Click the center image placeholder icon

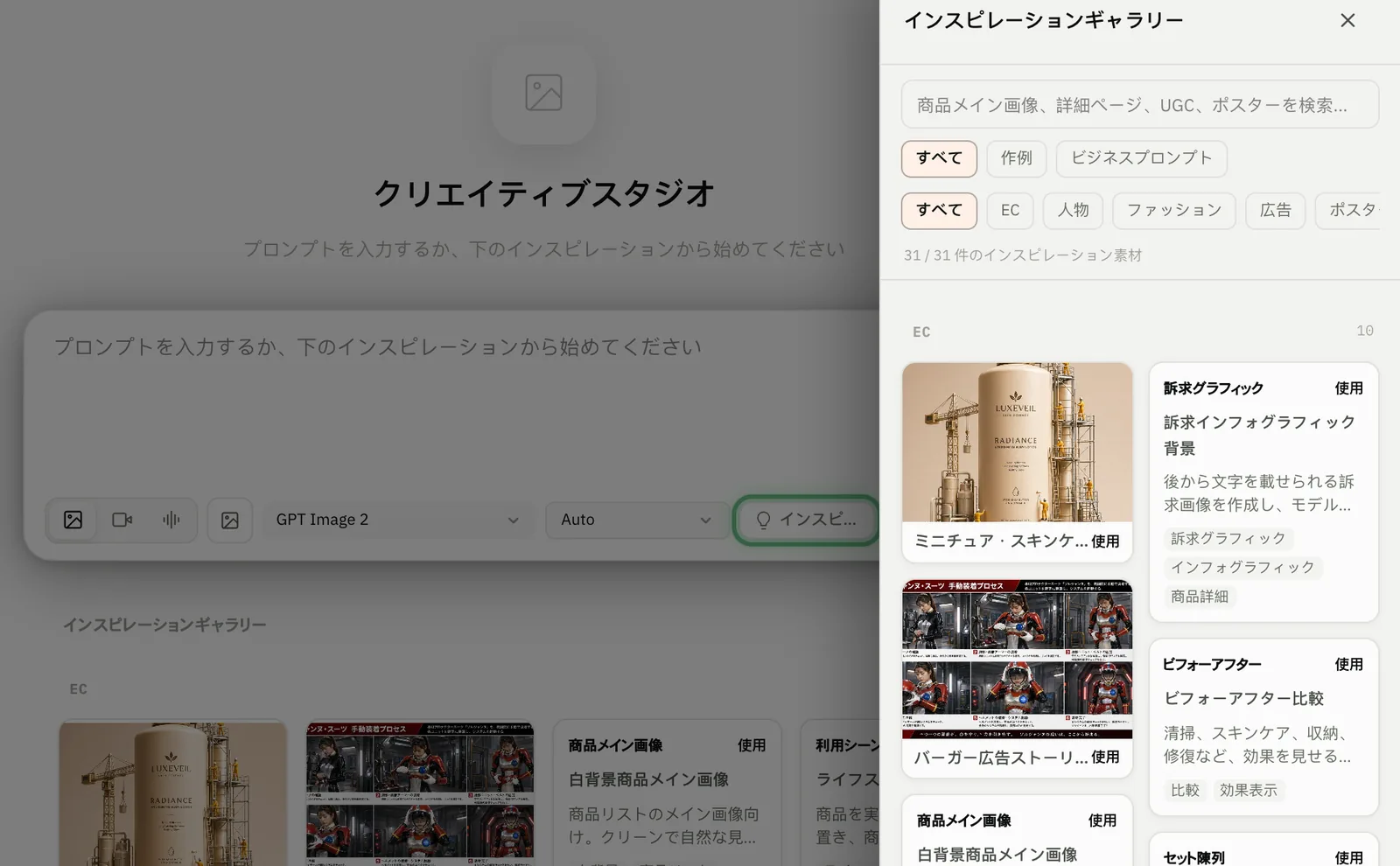(543, 93)
